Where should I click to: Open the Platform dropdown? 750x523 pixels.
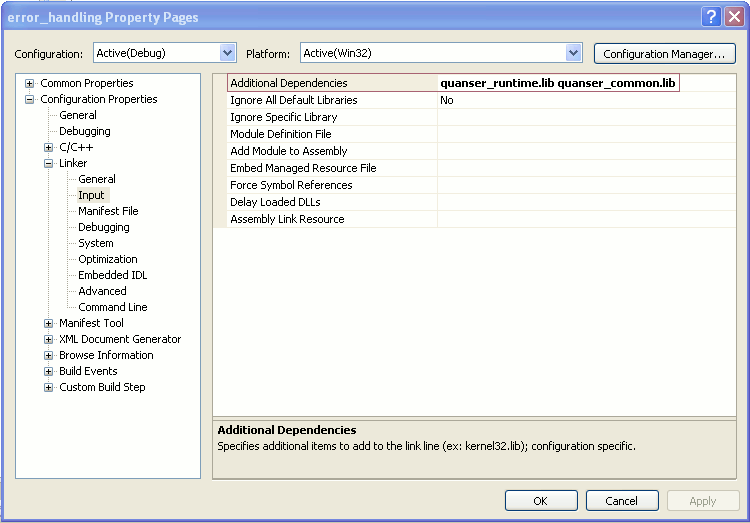[574, 53]
